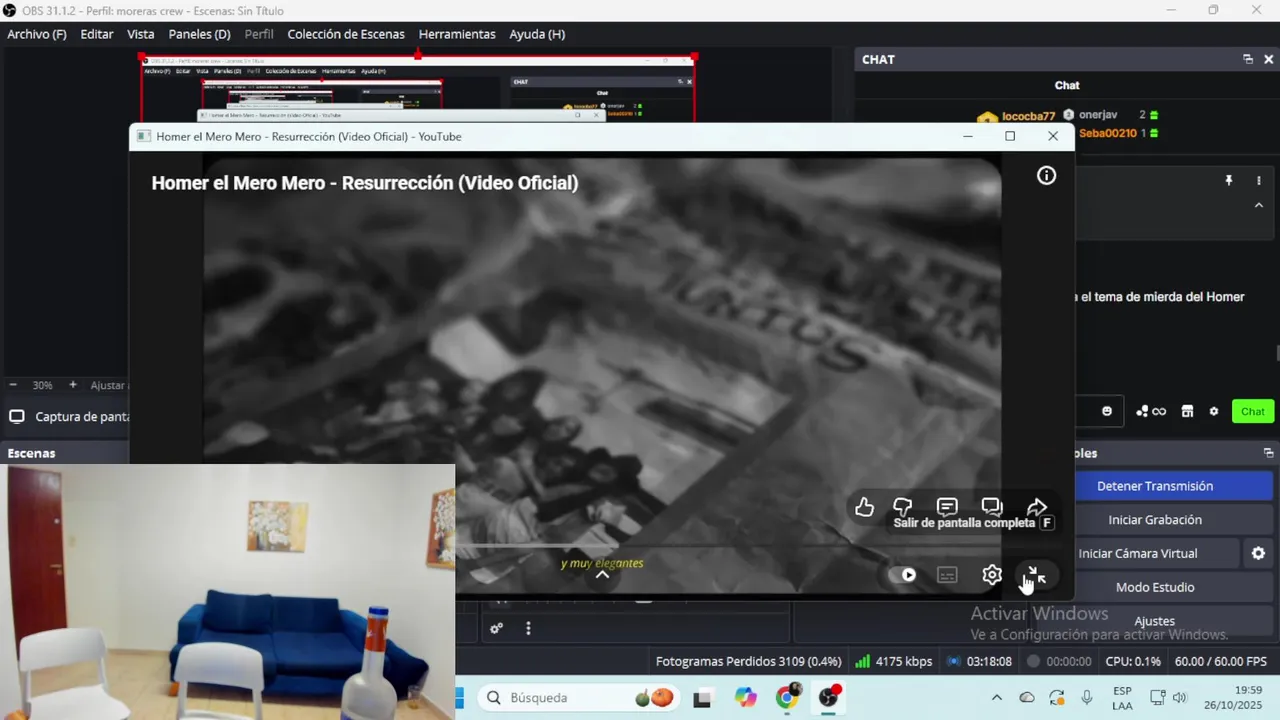Select Captura de pantalla source row

coord(68,417)
